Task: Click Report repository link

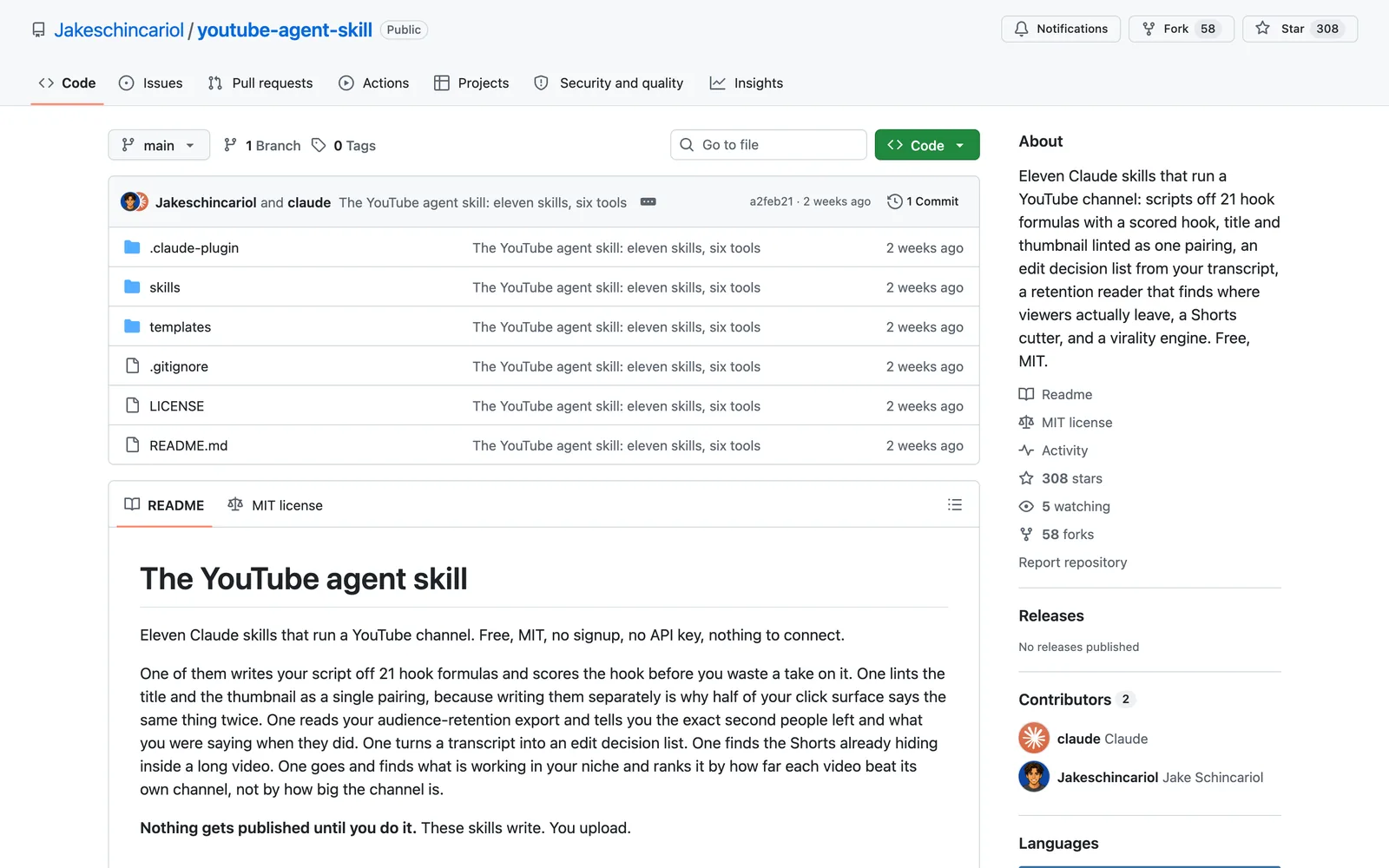Action: [x=1073, y=562]
